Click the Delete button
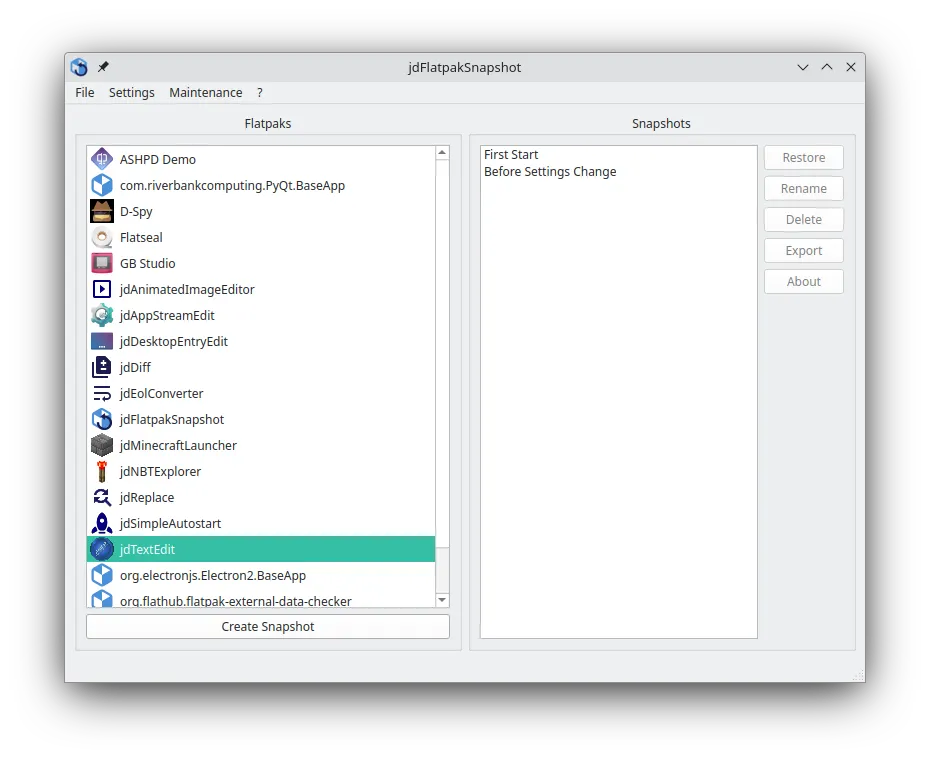The image size is (930, 759). [804, 219]
